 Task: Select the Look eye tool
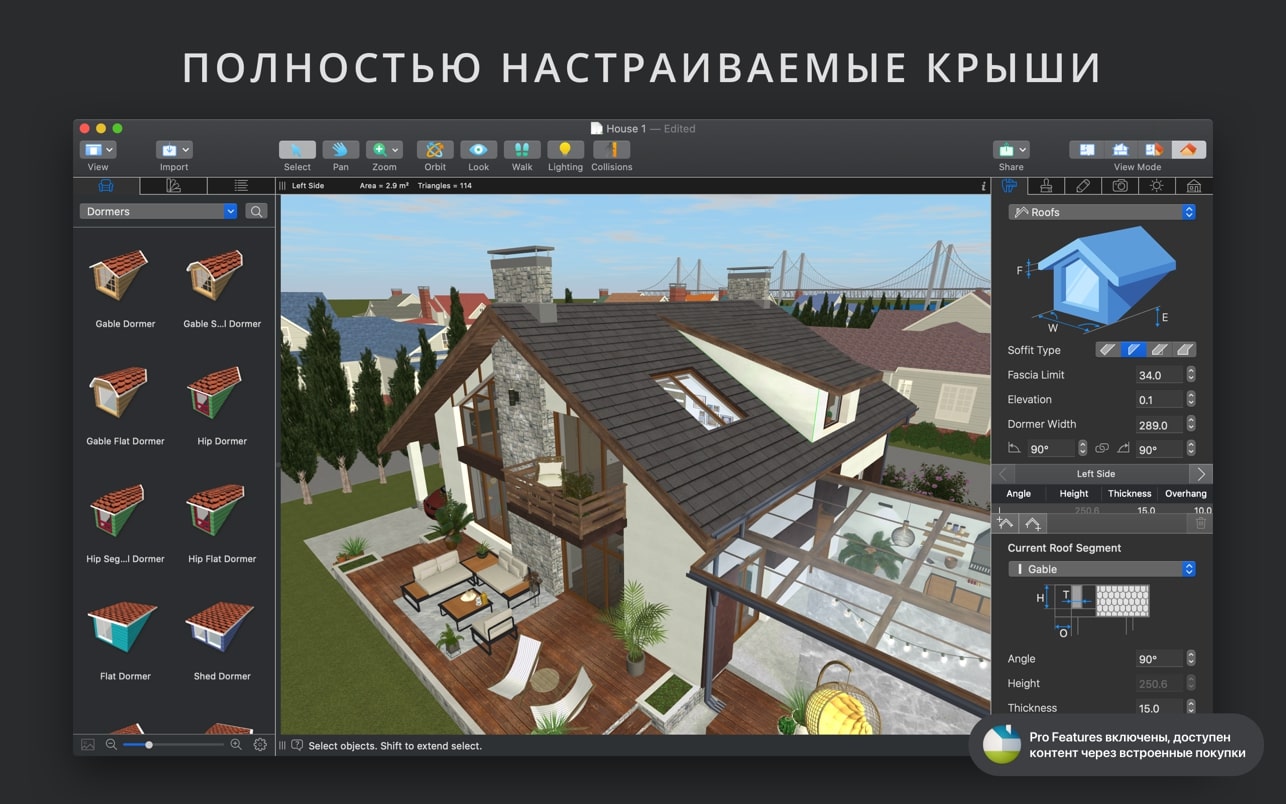(478, 150)
